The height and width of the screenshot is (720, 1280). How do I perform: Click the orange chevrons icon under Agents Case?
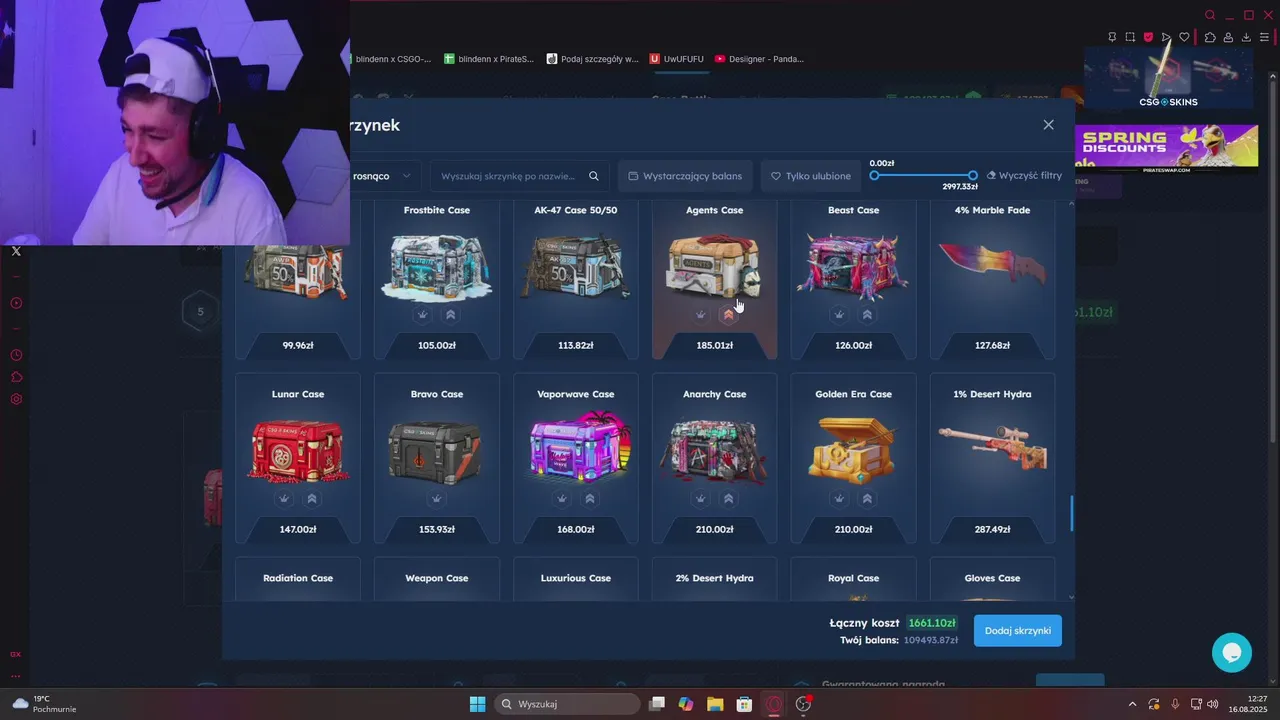coord(728,314)
